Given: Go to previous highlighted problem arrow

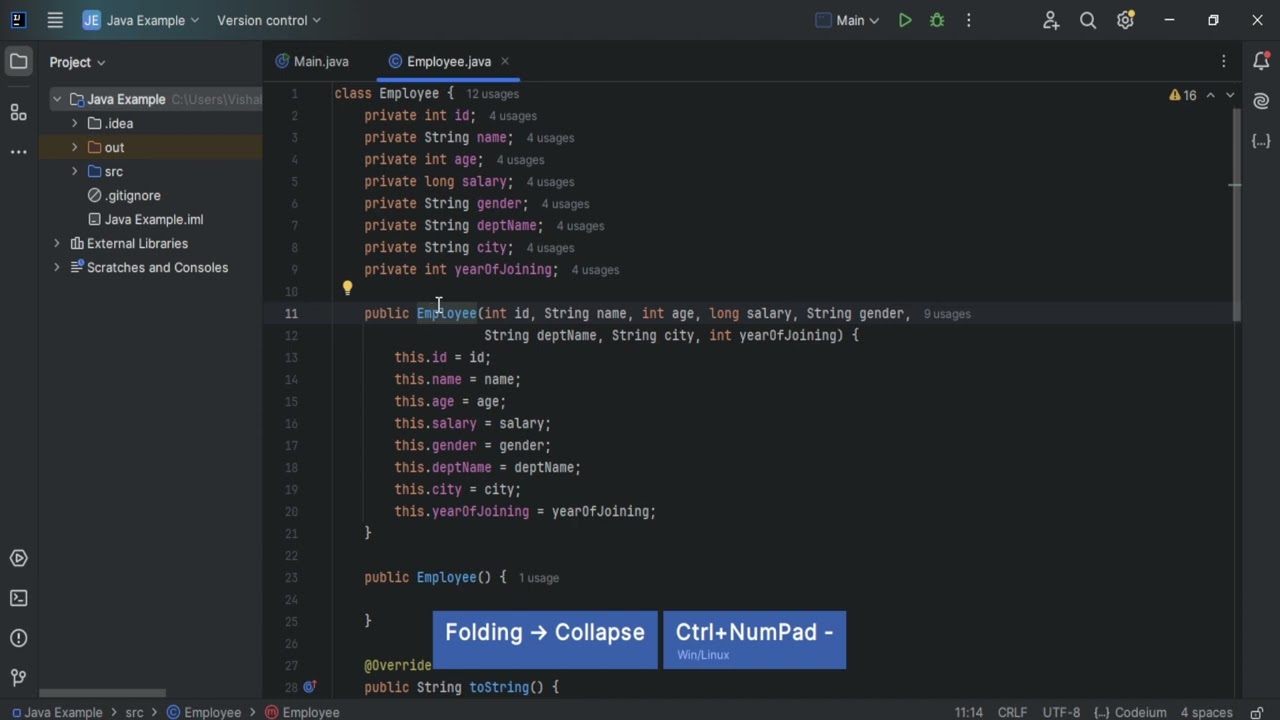Looking at the screenshot, I should tap(1210, 95).
